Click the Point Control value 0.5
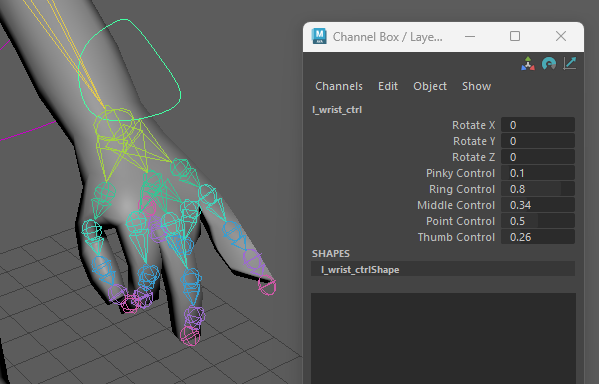This screenshot has width=599, height=384. (538, 222)
